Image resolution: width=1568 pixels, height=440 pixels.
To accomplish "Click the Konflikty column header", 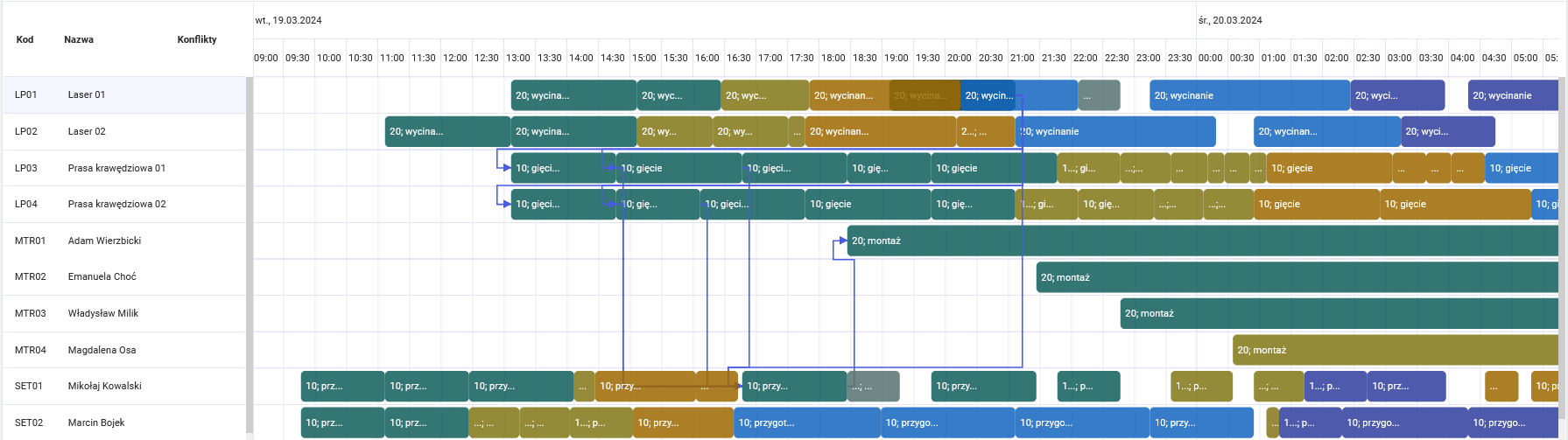I will 196,39.
